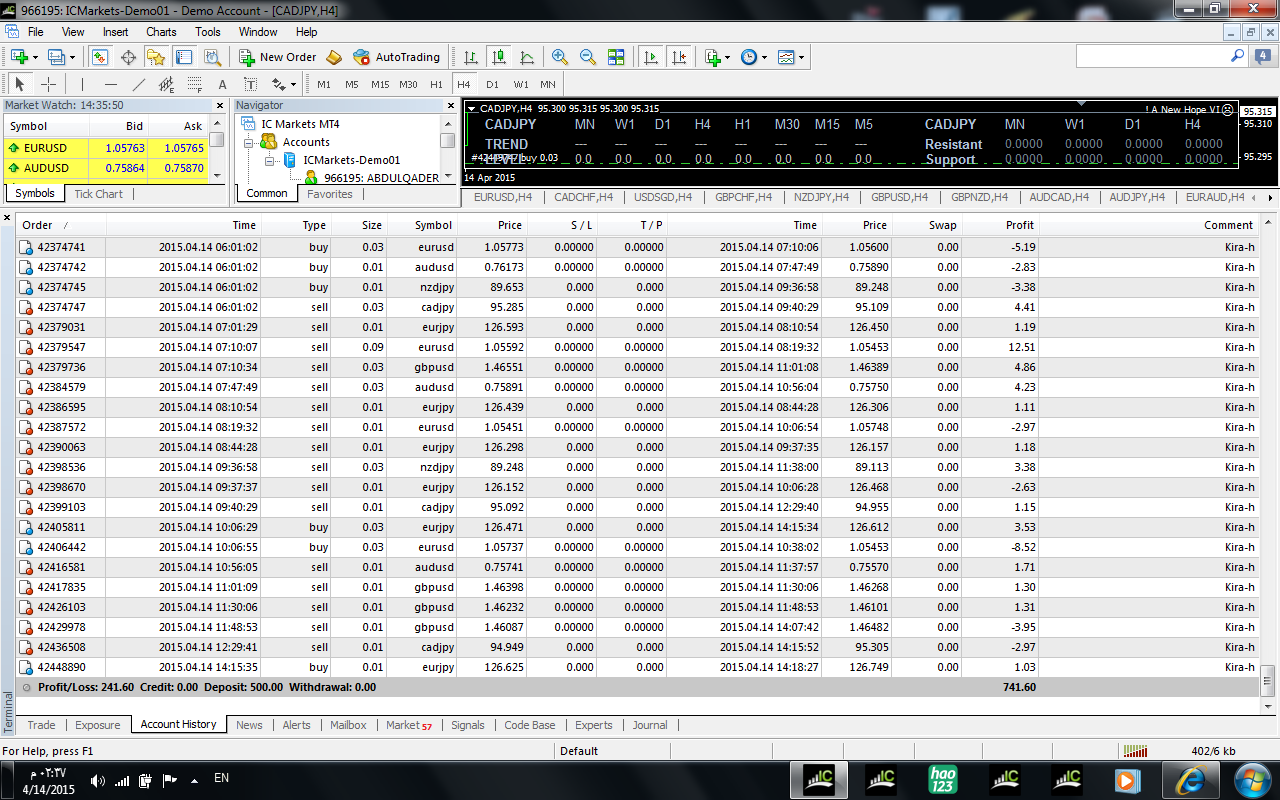Select the Text Label tool
The width and height of the screenshot is (1280, 800).
click(x=250, y=85)
